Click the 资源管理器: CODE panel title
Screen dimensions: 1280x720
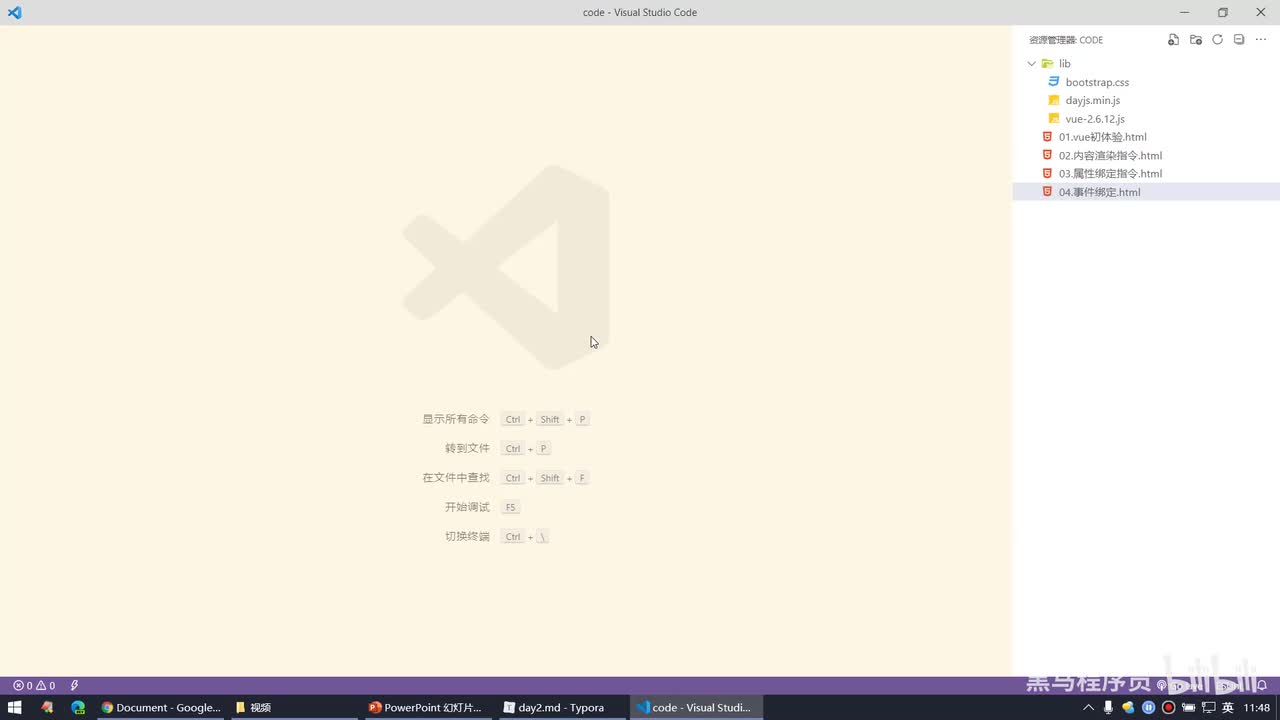(x=1066, y=40)
